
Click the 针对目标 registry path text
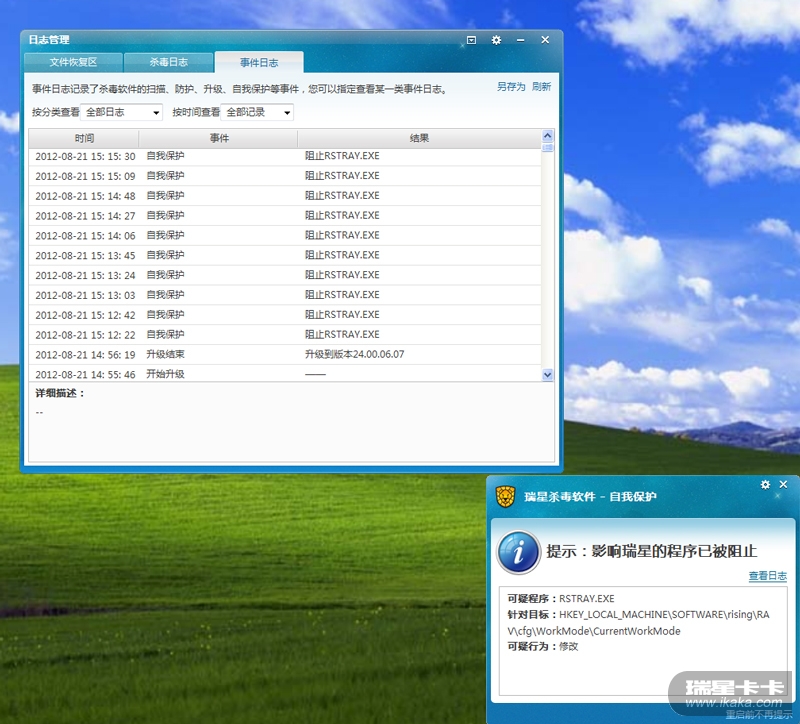(x=638, y=623)
